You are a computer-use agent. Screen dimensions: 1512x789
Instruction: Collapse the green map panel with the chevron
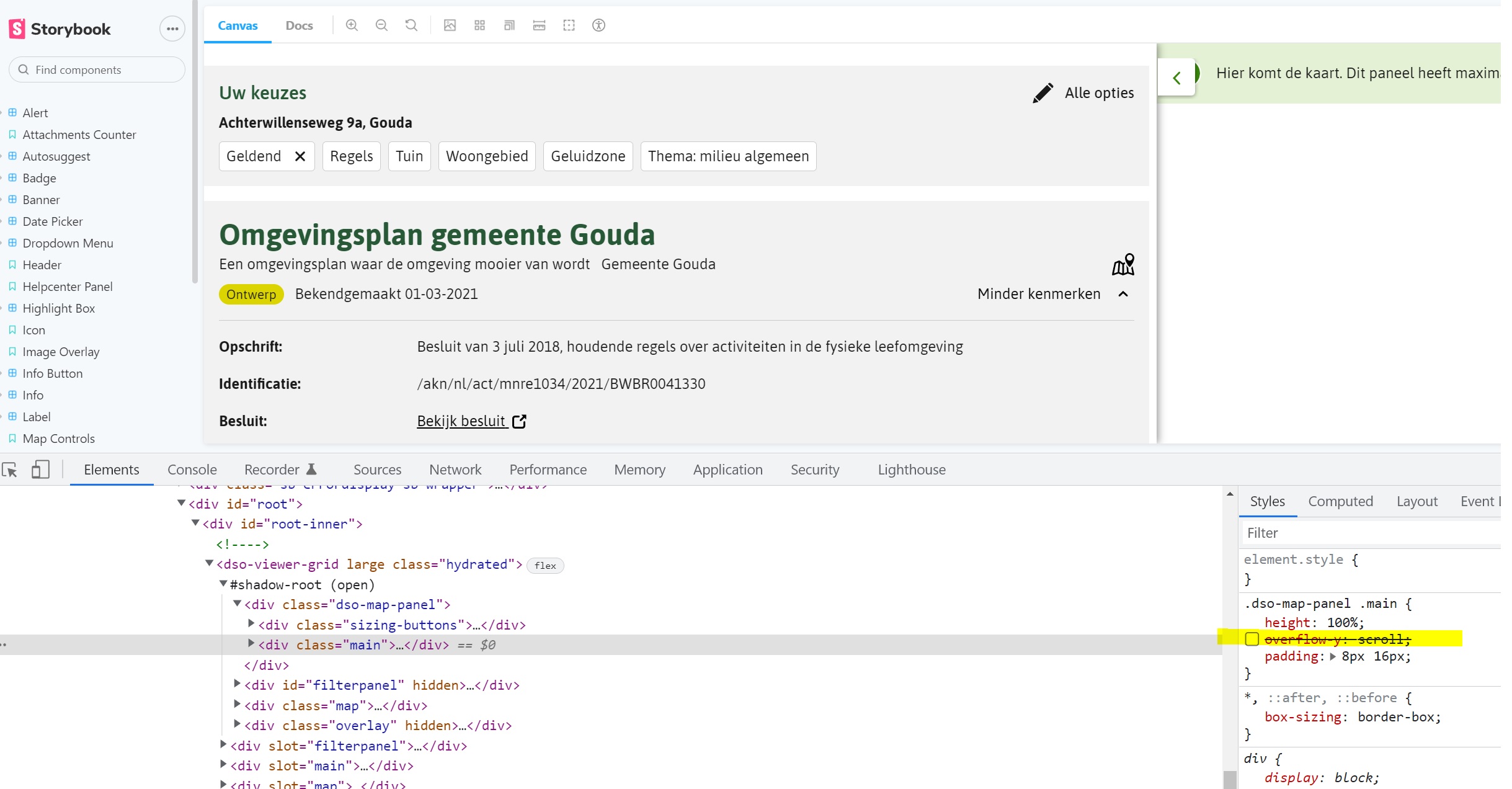pyautogui.click(x=1176, y=77)
